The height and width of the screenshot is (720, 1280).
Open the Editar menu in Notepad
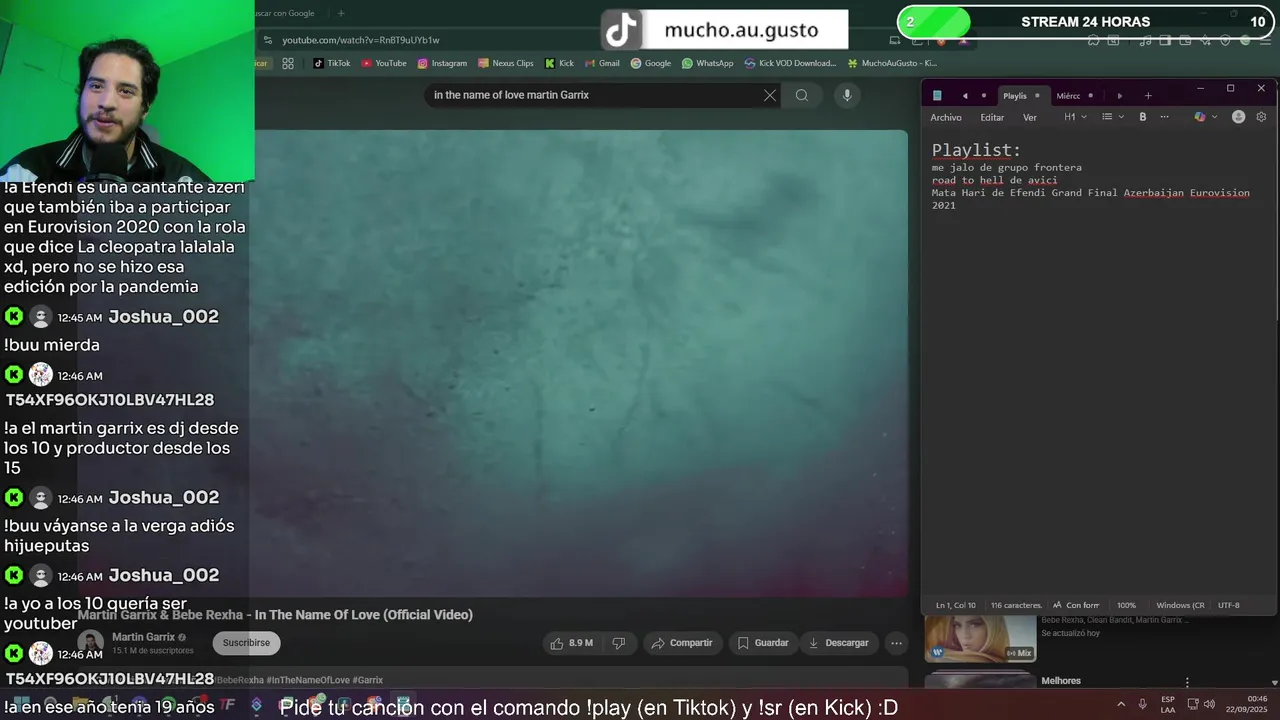992,117
